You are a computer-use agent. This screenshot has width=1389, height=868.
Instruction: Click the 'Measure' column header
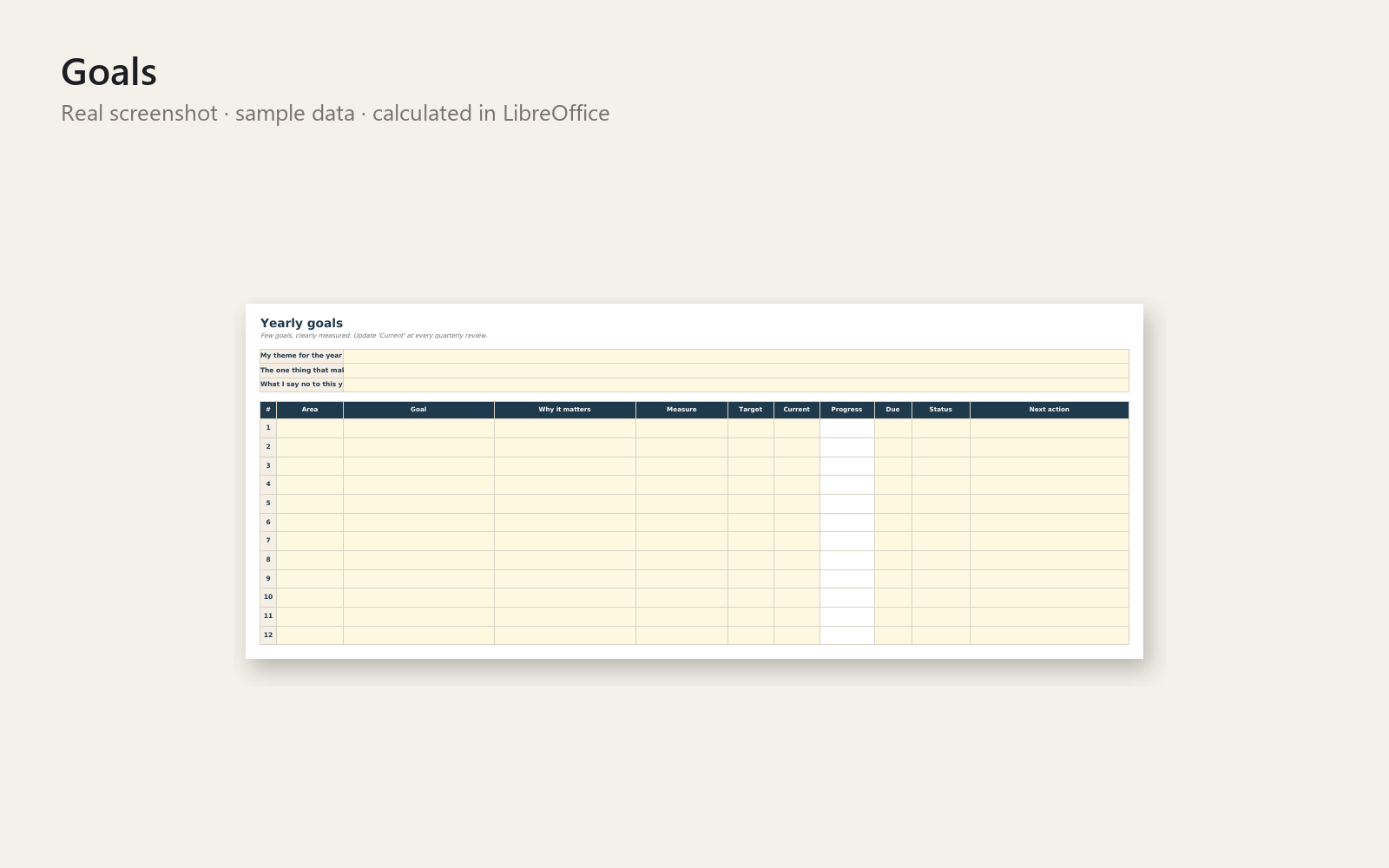click(x=681, y=410)
